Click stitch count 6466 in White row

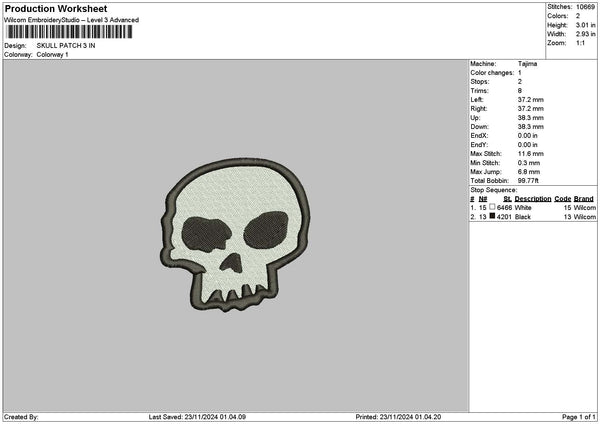click(x=504, y=208)
